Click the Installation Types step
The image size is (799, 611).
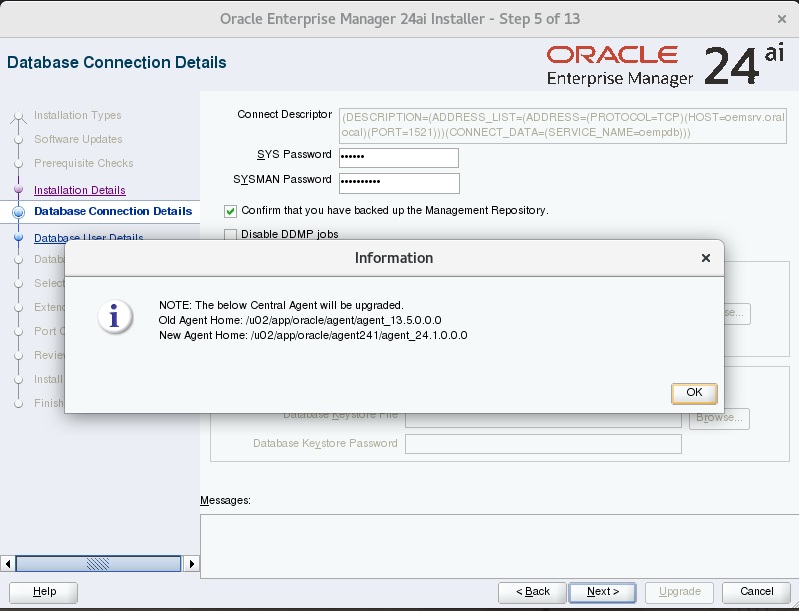(77, 115)
